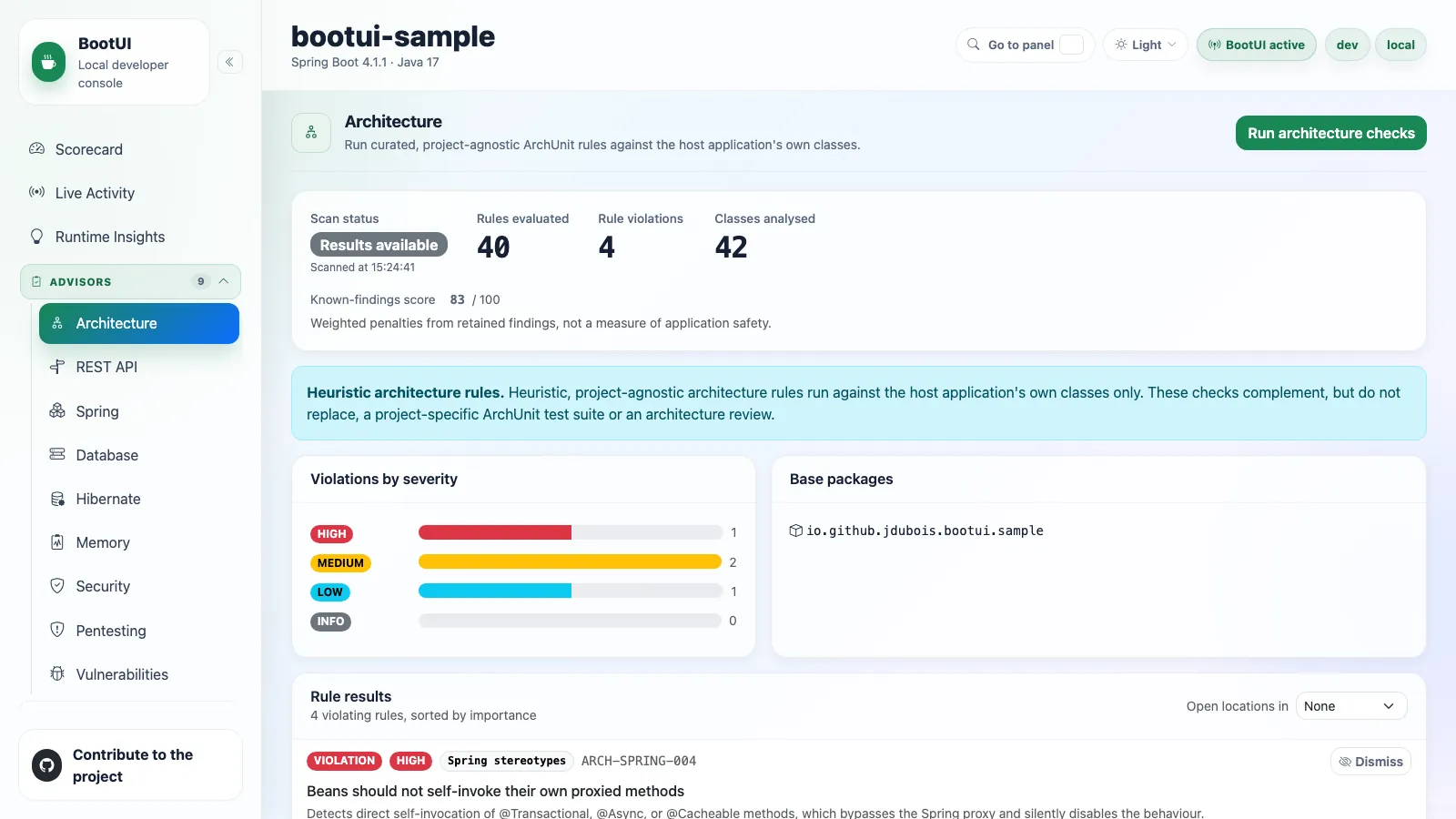This screenshot has height=819, width=1456.
Task: Click the local profile badge
Action: click(x=1400, y=45)
